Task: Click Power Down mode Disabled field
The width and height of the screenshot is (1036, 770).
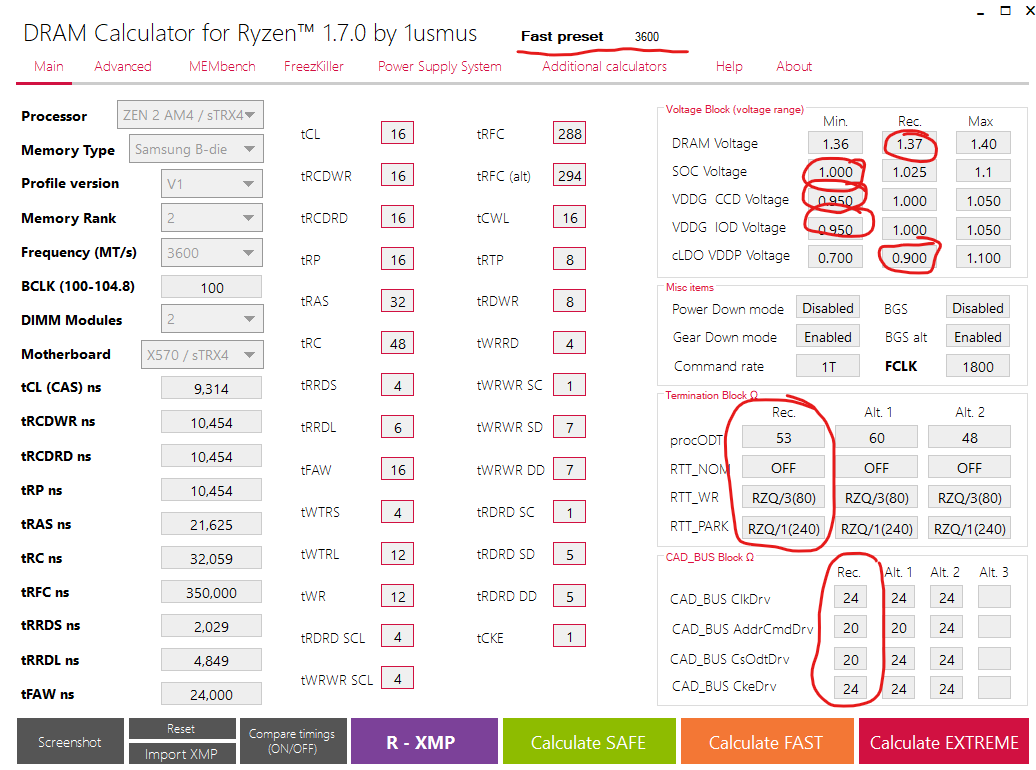Action: (x=828, y=308)
